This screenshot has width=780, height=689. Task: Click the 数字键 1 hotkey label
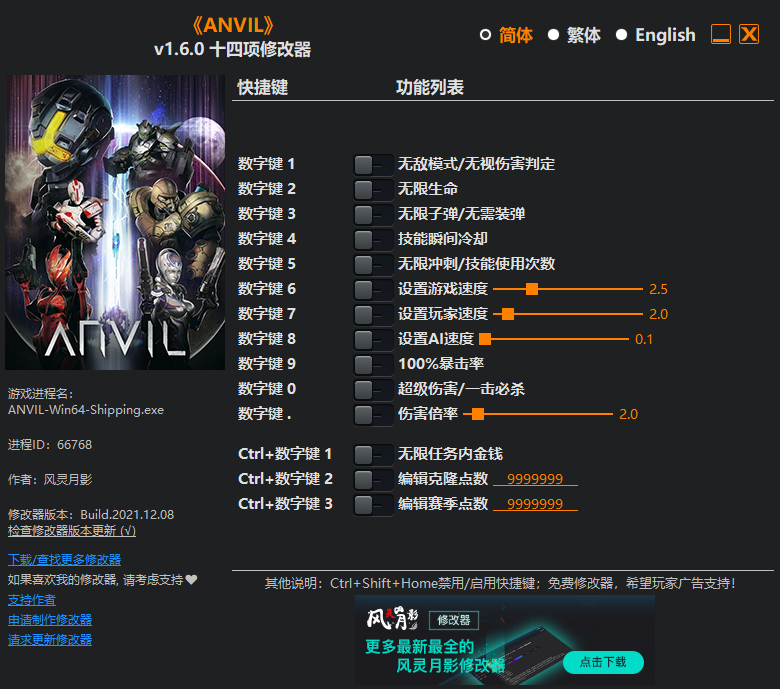coord(266,164)
